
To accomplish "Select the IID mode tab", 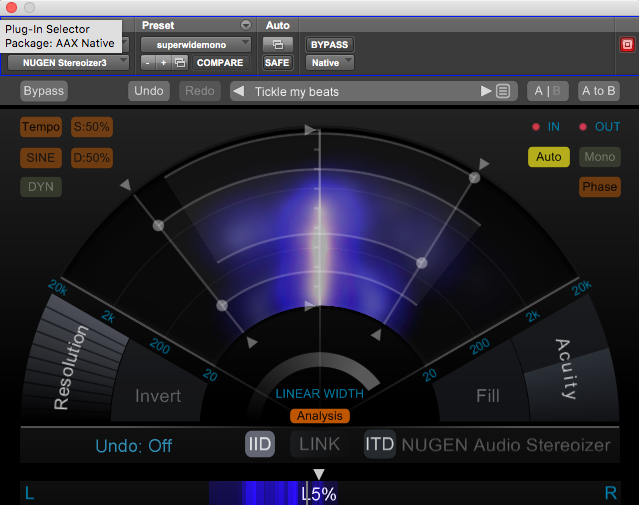I will click(260, 444).
